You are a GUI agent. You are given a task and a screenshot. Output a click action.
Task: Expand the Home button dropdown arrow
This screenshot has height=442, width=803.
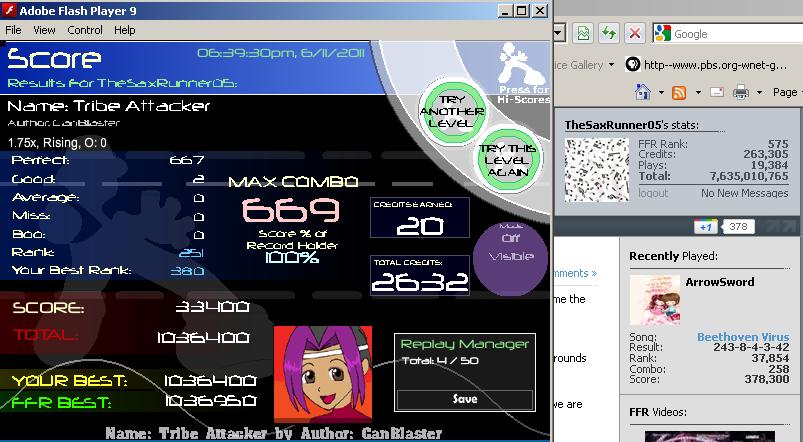coord(661,93)
